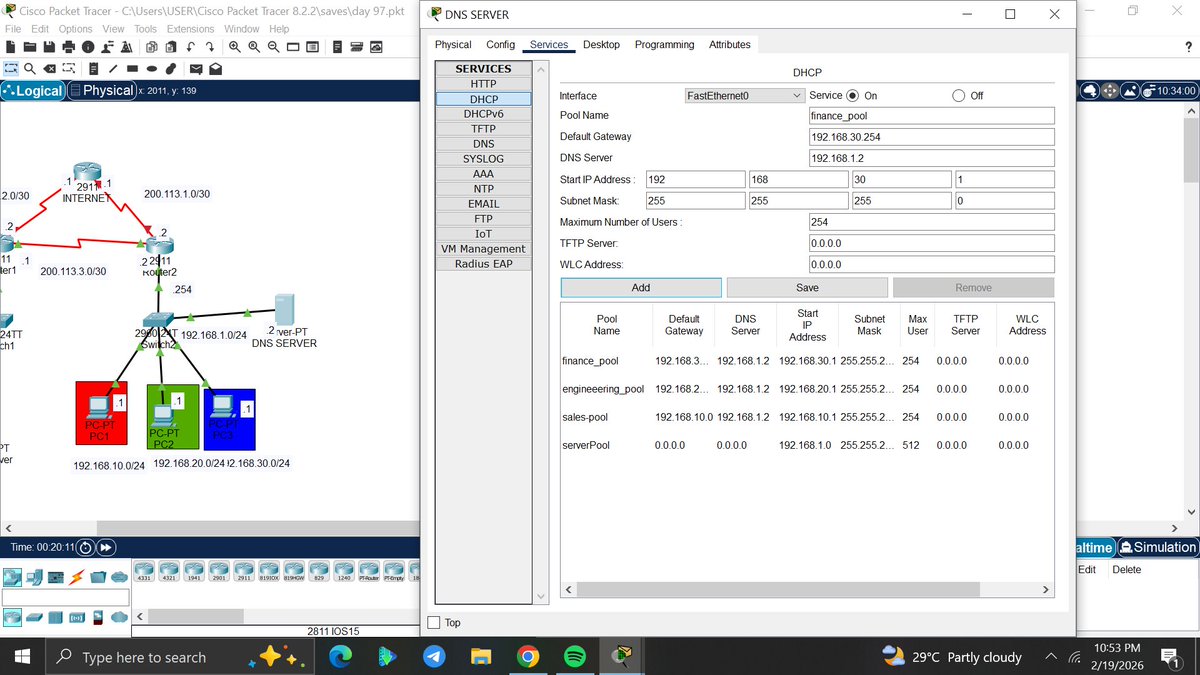The image size is (1200, 675).
Task: Undo the last action with the undo arrow
Action: click(190, 47)
